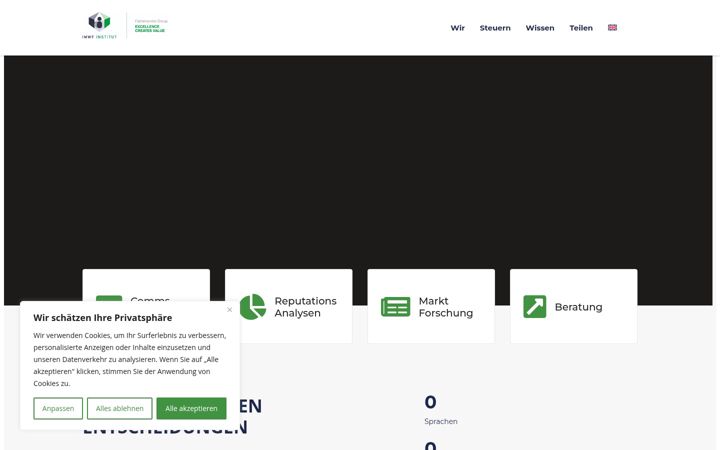Click the partially hidden Comms card
This screenshot has width=720, height=450.
pyautogui.click(x=146, y=285)
